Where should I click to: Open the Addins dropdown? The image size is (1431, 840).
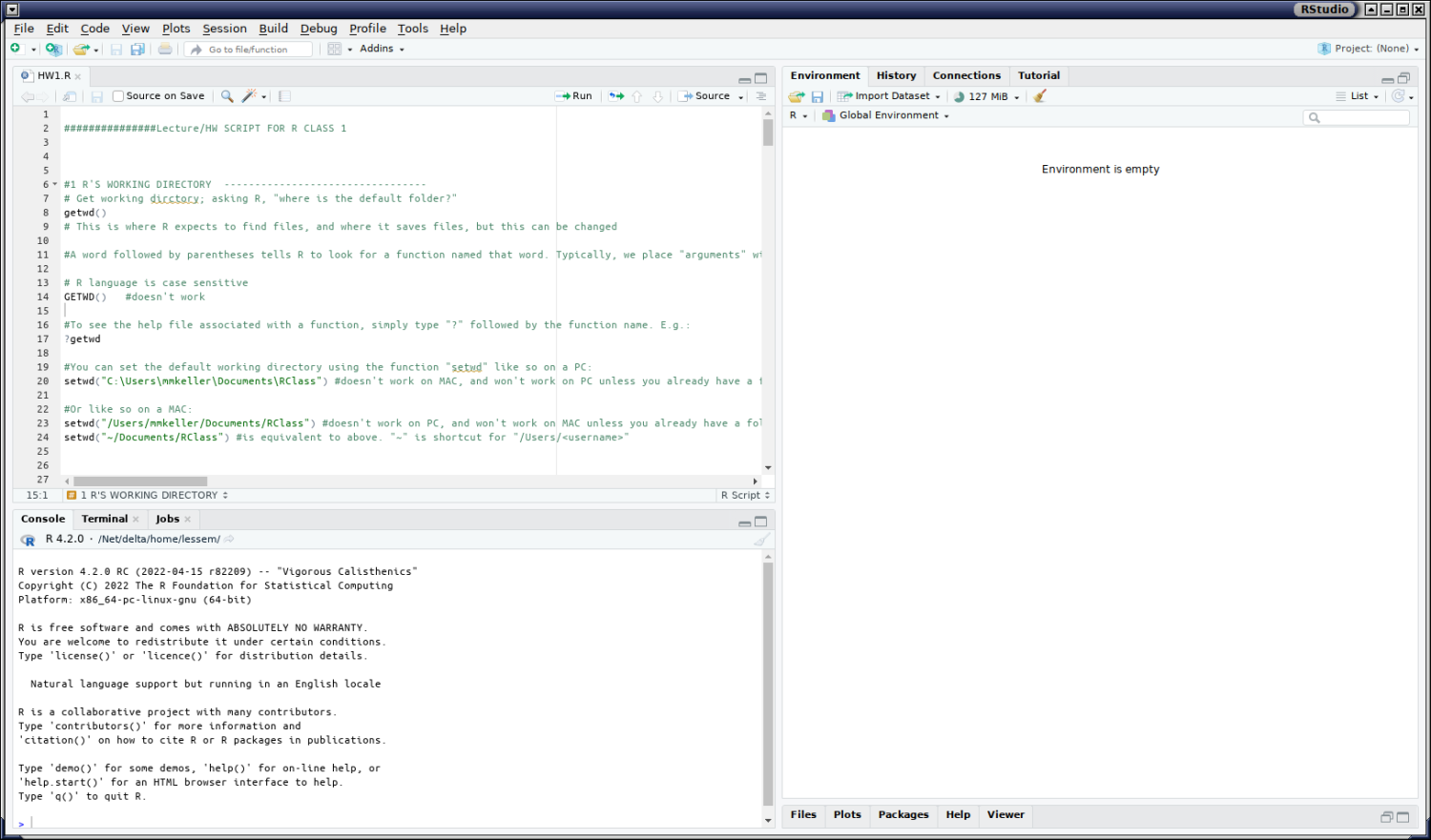(382, 49)
